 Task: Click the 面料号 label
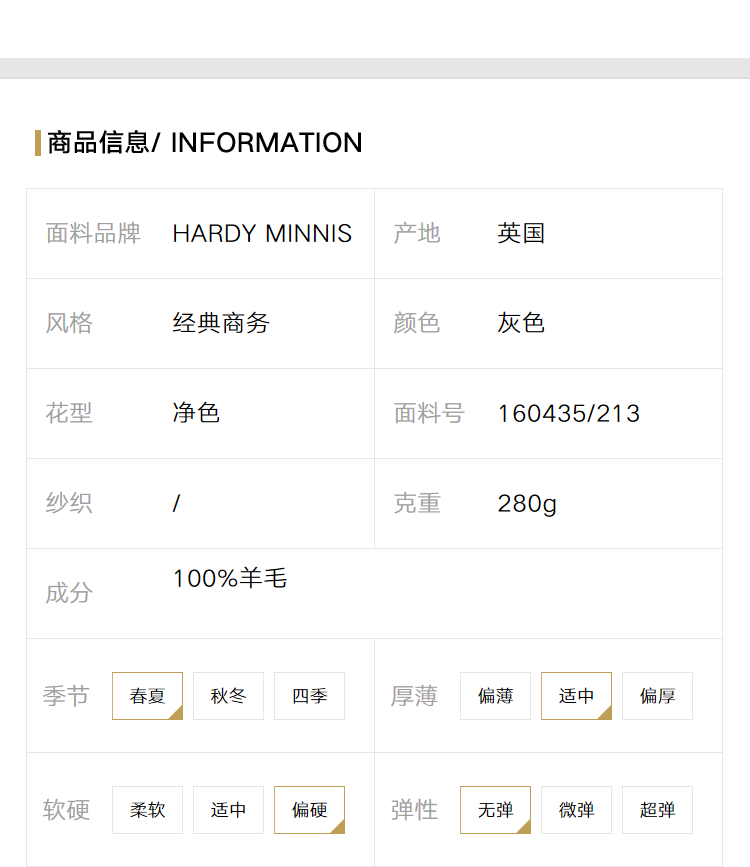point(429,413)
